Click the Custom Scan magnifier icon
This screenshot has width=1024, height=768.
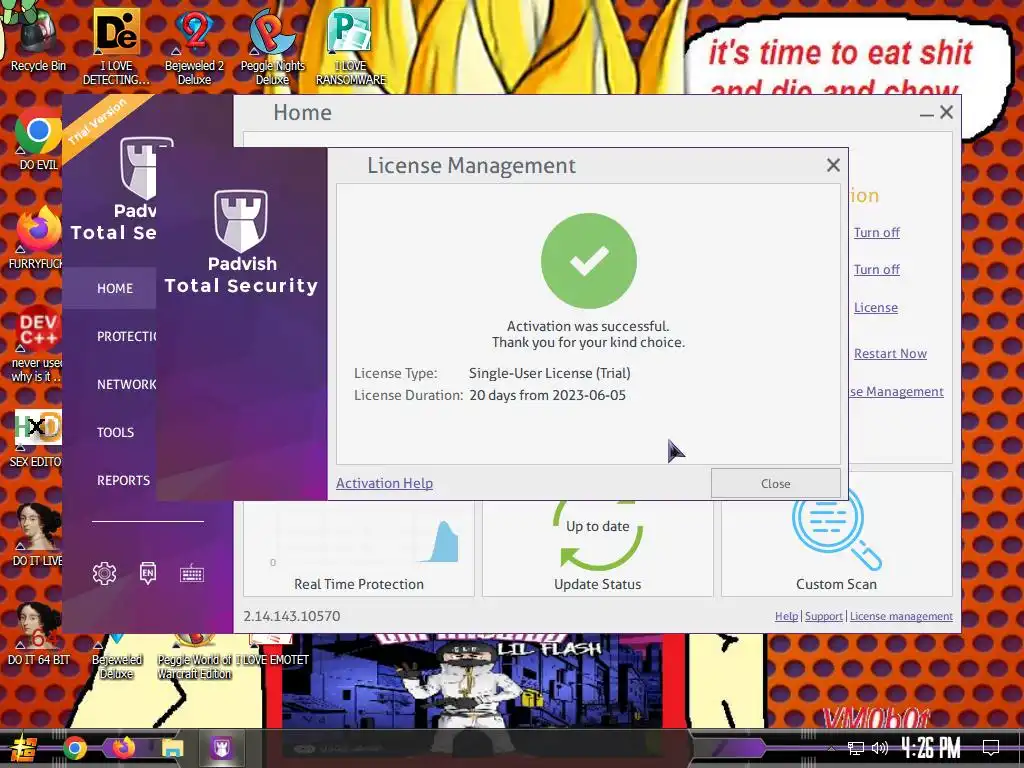(x=837, y=530)
